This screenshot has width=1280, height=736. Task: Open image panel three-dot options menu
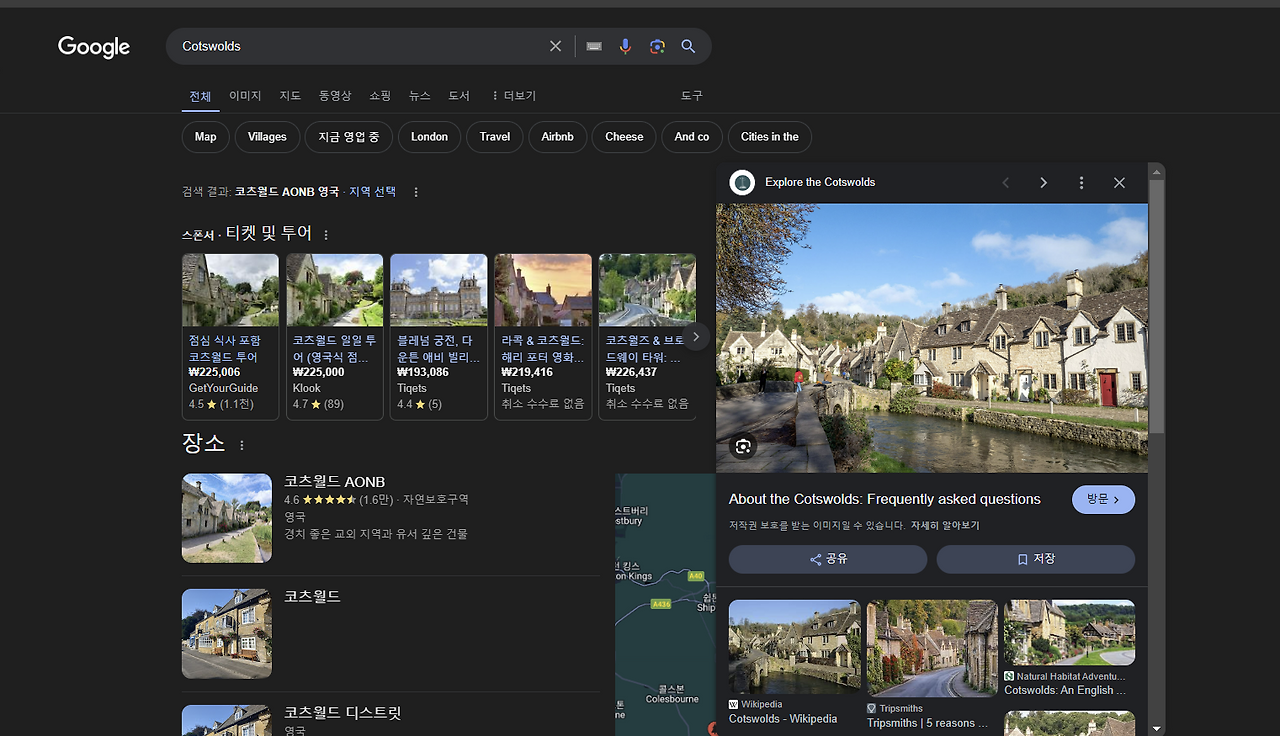[1081, 183]
